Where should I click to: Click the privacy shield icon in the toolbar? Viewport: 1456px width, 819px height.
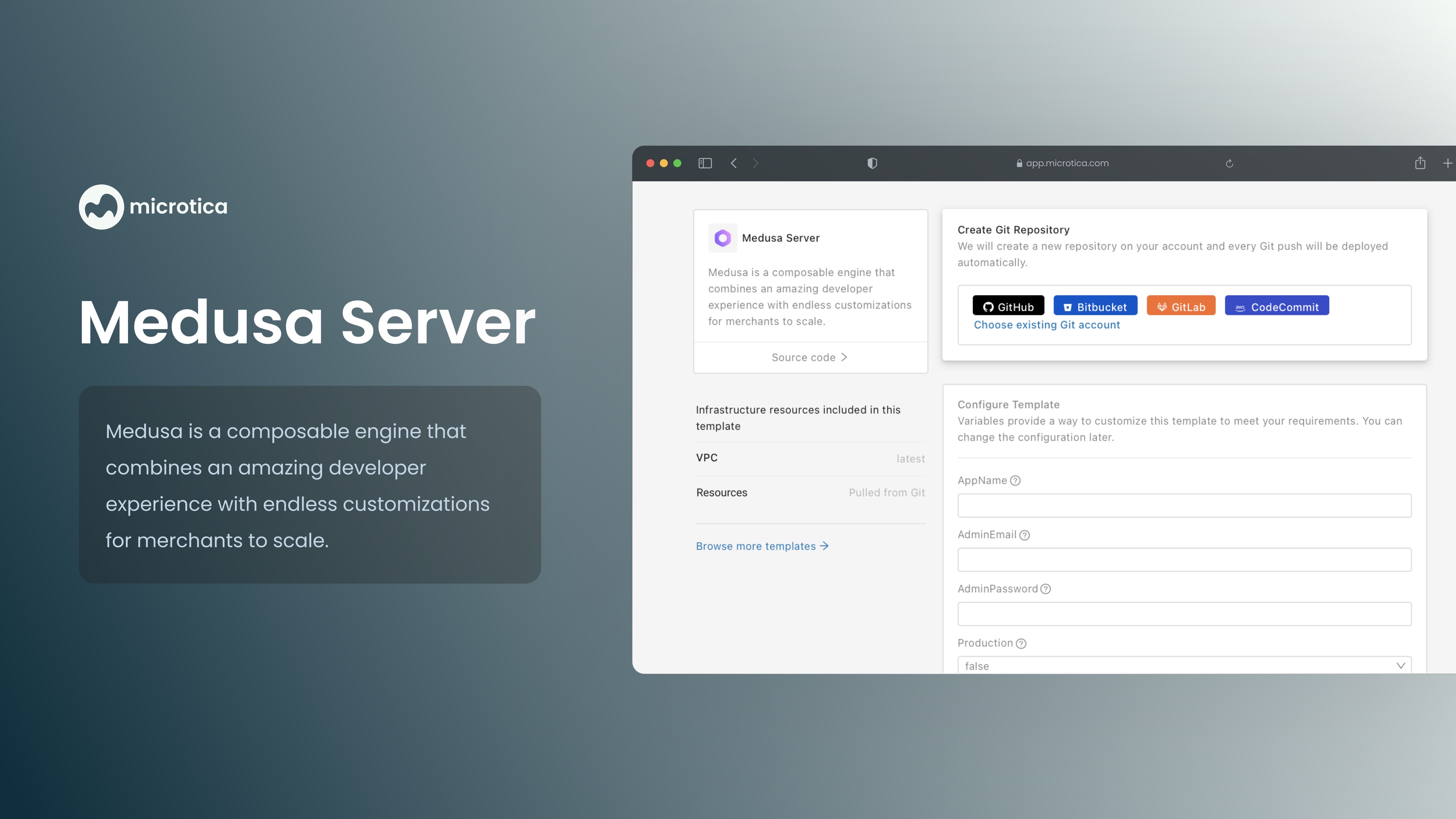coord(872,164)
